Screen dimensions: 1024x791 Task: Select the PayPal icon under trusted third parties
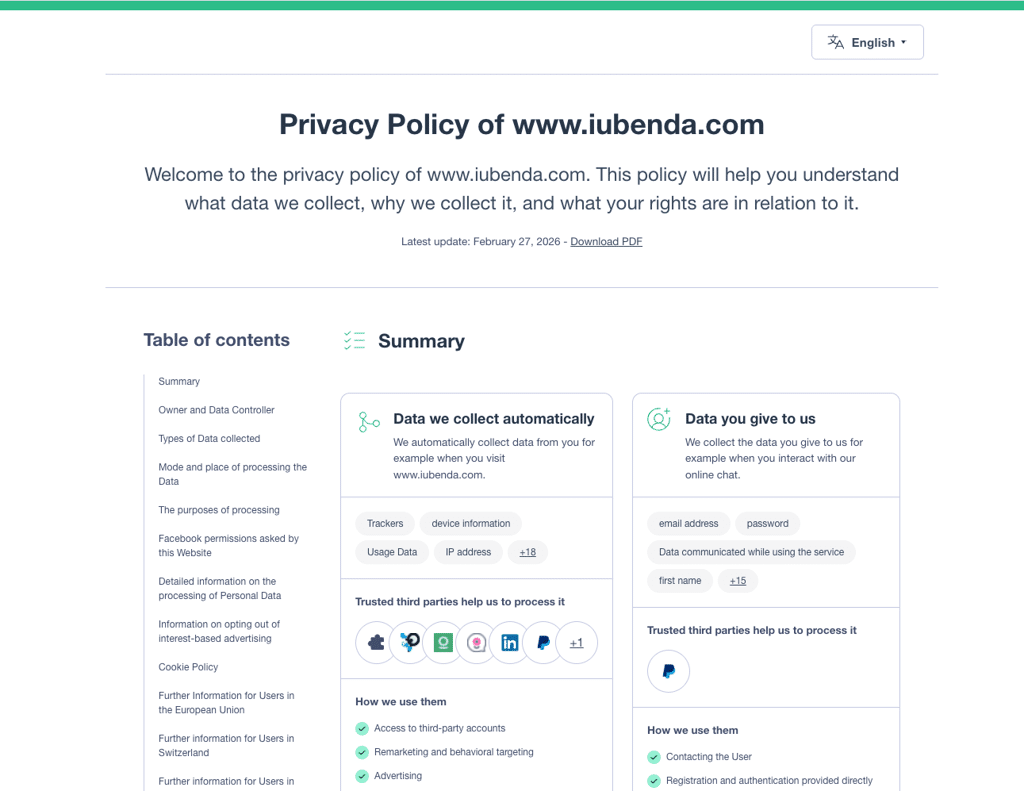click(x=543, y=643)
